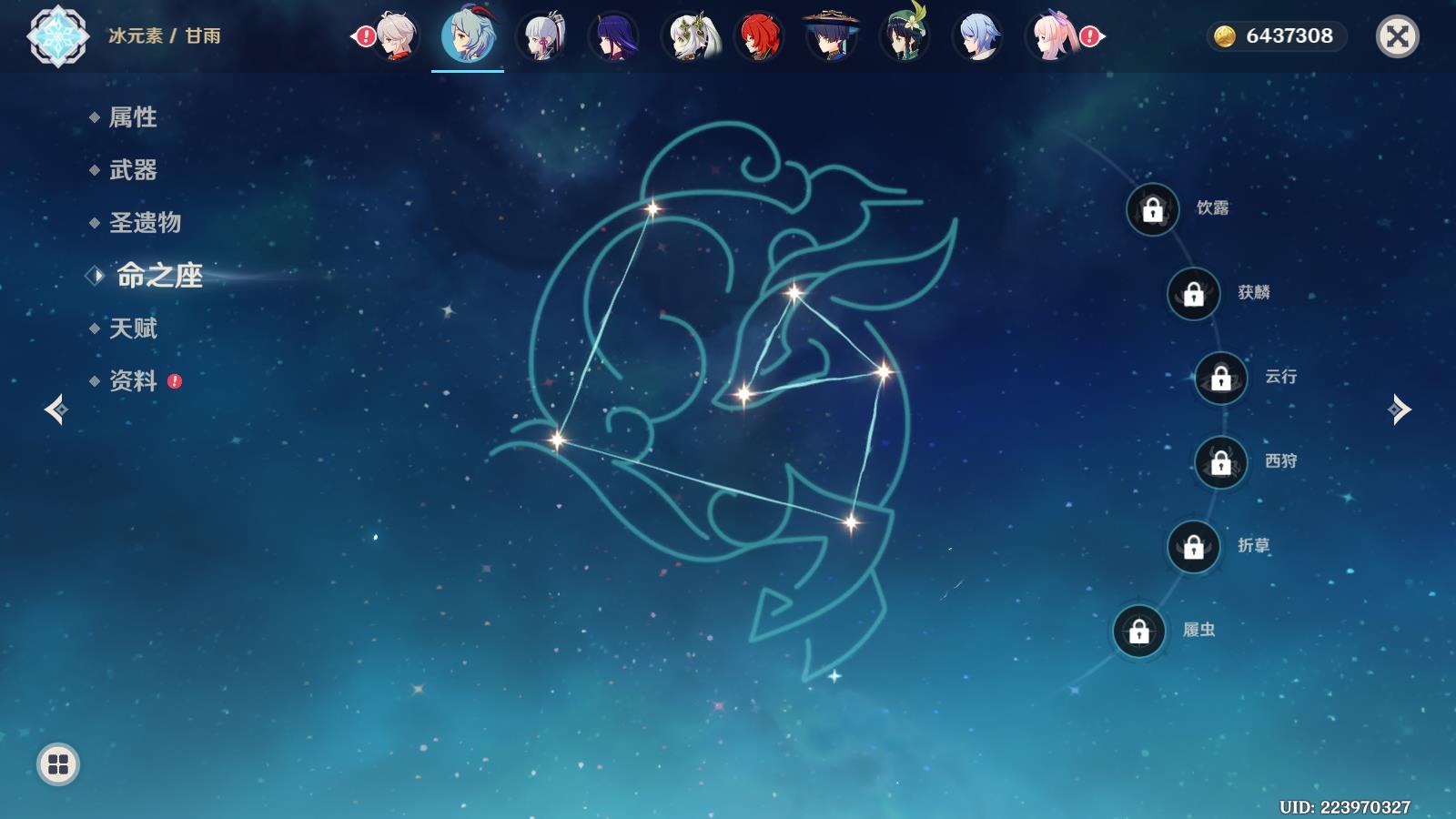The width and height of the screenshot is (1456, 819).
Task: Click the 履虫 constellation label
Action: pyautogui.click(x=1198, y=630)
